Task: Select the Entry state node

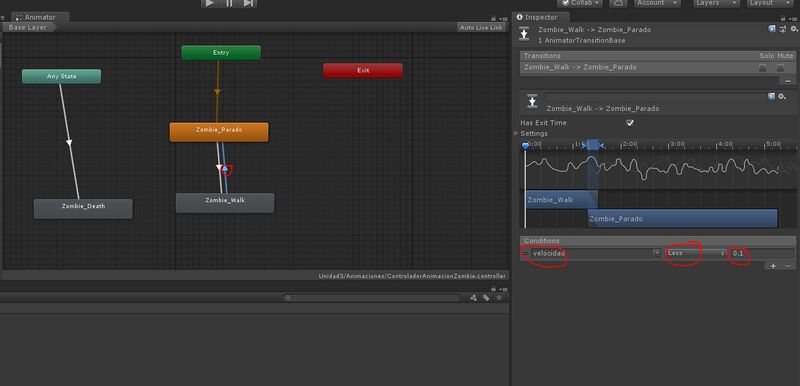Action: point(221,53)
